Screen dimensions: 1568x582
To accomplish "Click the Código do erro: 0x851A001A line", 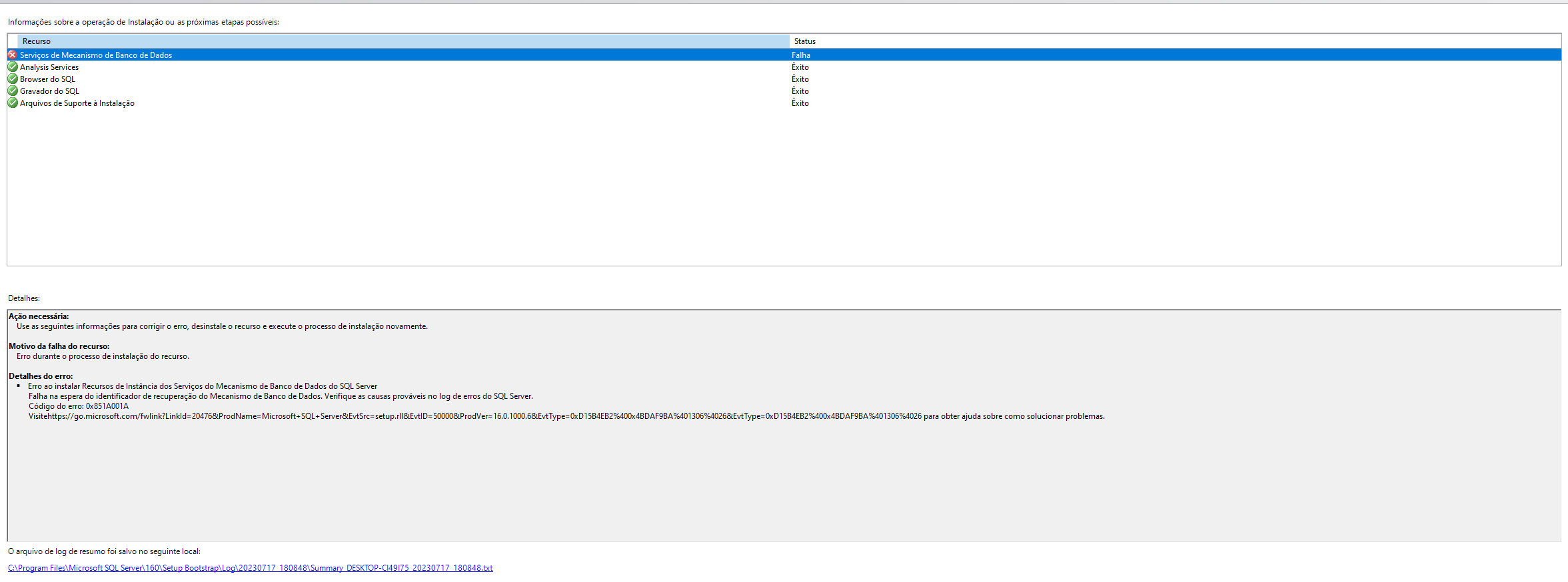I will tap(79, 406).
